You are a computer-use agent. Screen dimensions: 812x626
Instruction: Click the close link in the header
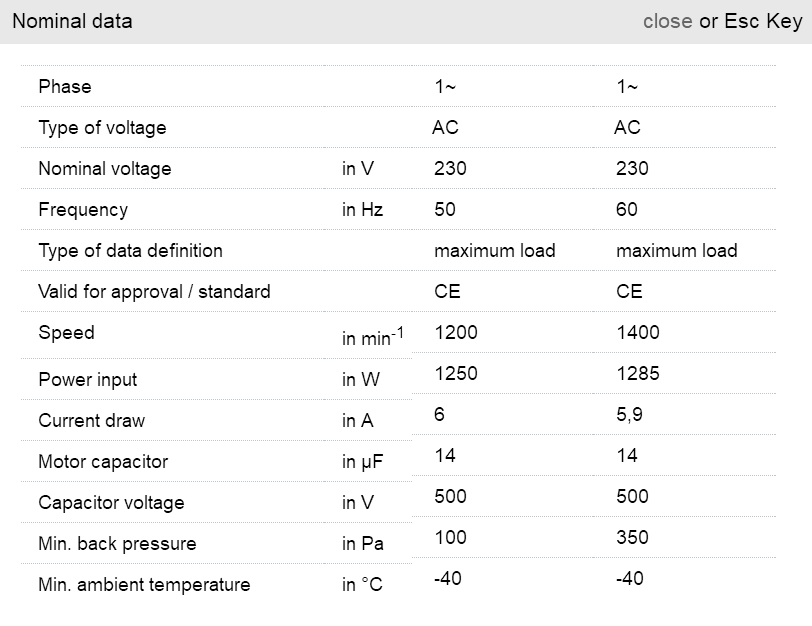point(667,21)
